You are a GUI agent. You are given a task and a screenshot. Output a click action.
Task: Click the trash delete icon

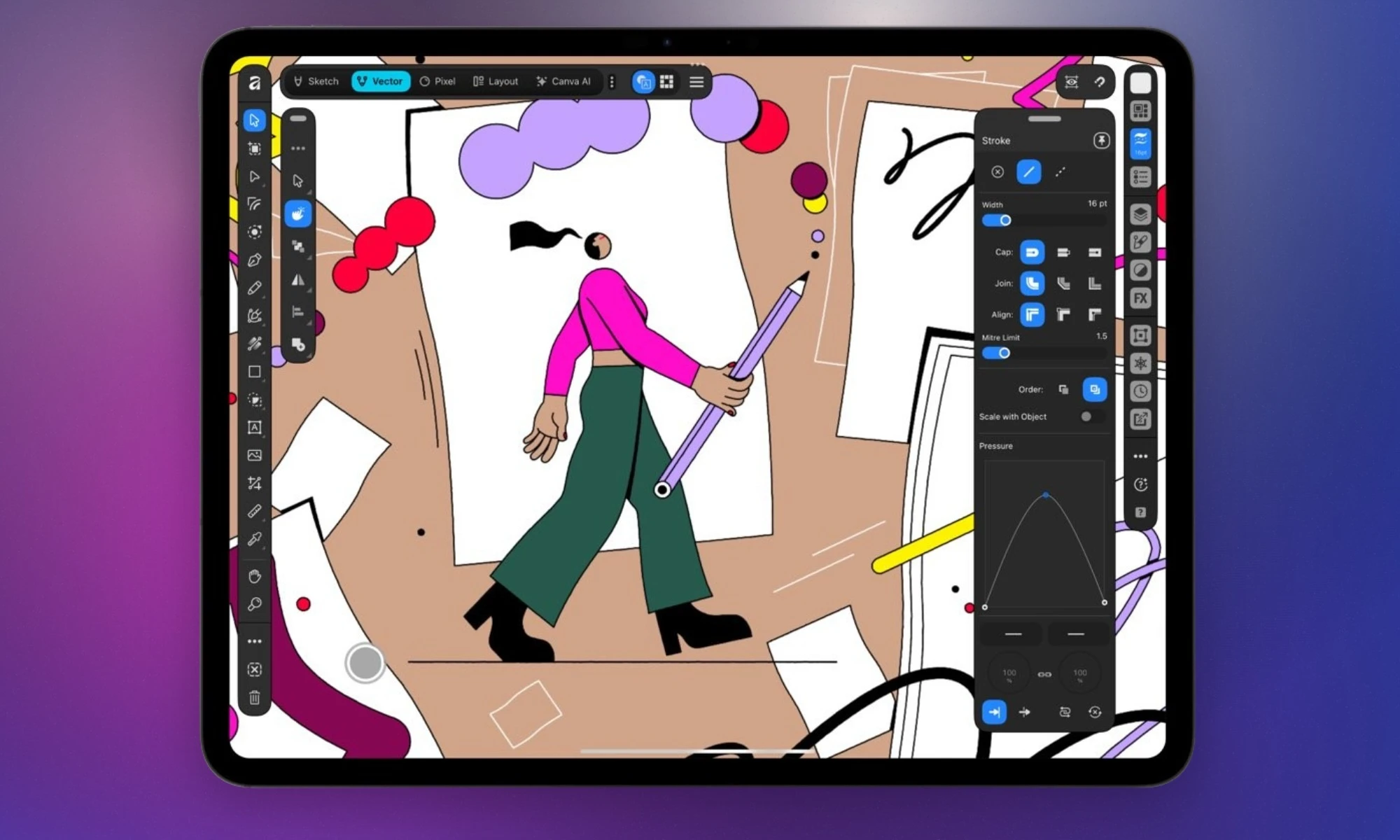coord(254,698)
